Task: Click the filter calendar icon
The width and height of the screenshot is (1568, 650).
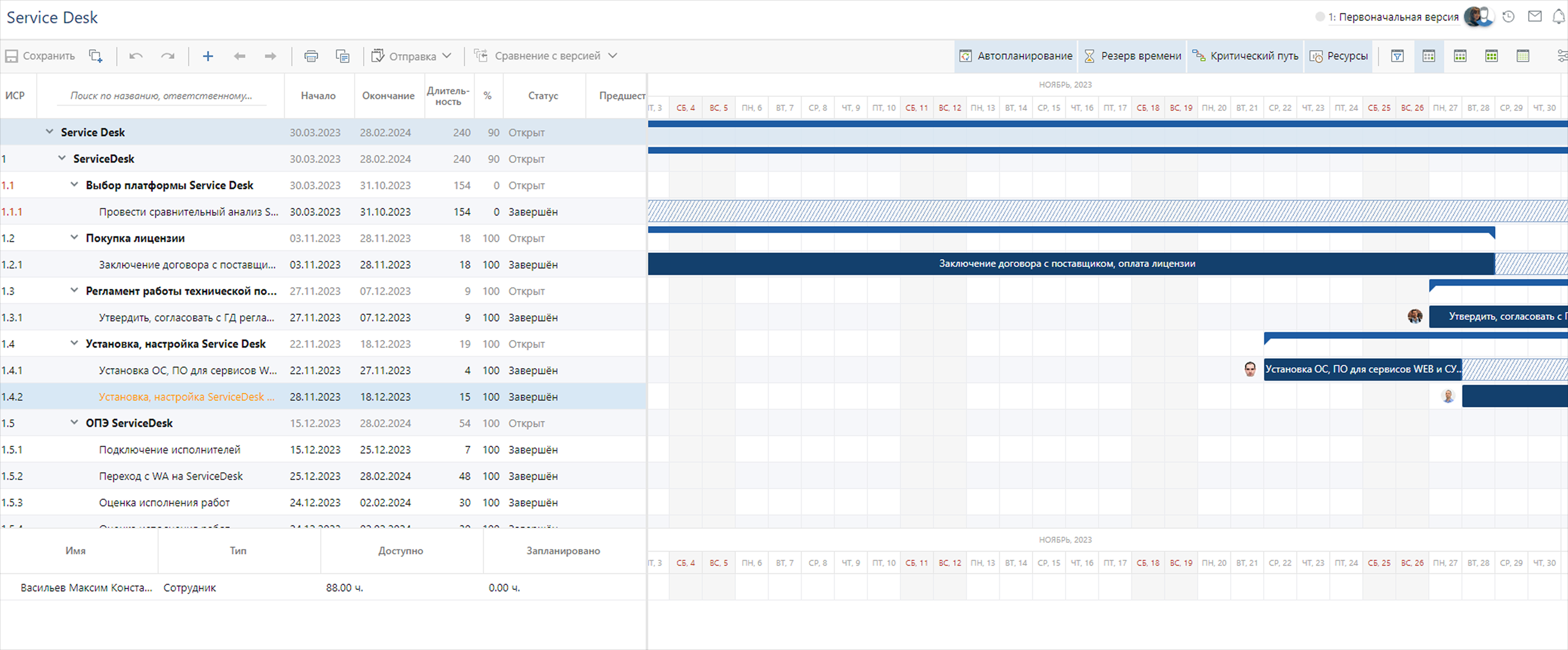Action: (x=1397, y=56)
